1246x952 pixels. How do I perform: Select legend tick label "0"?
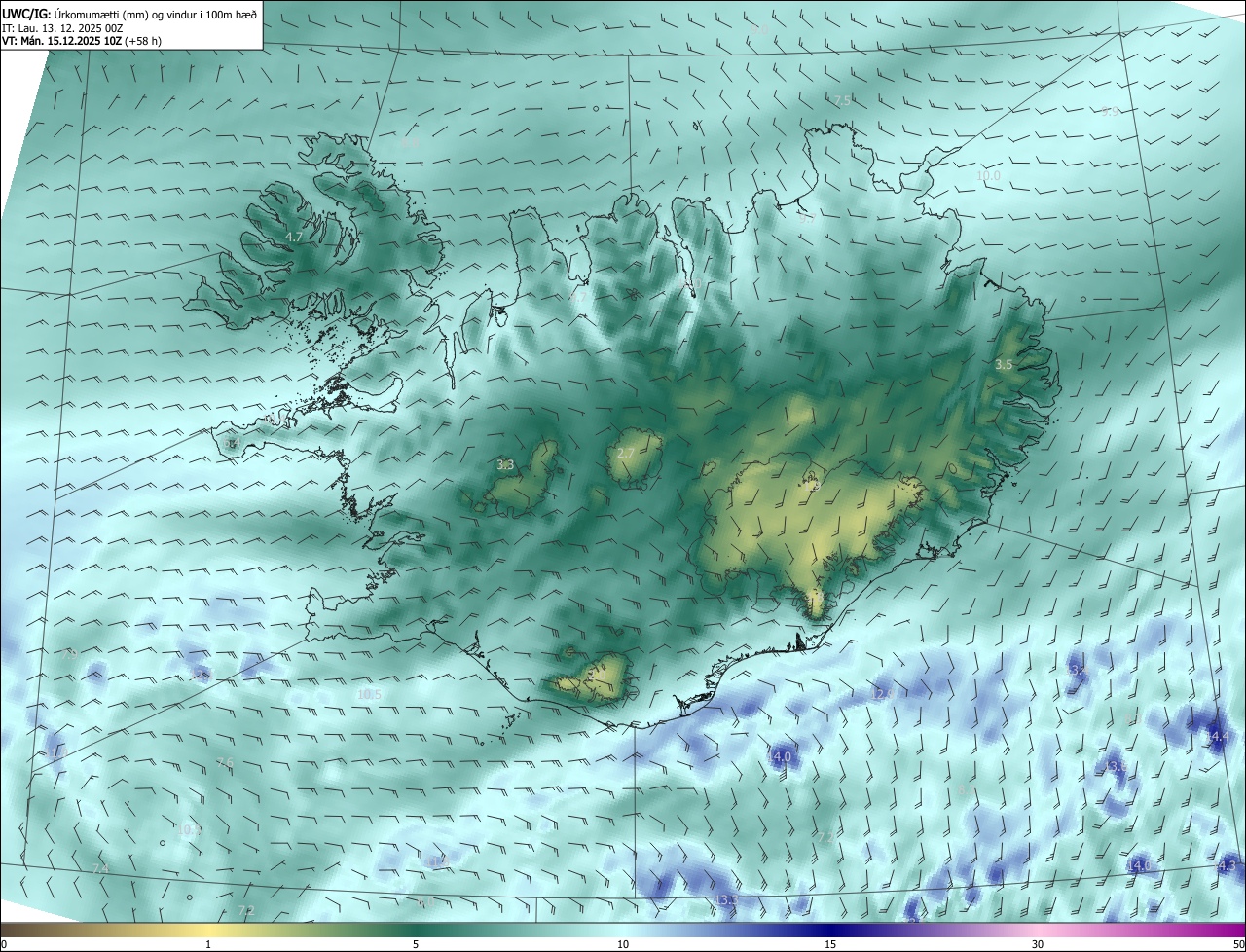[4, 944]
